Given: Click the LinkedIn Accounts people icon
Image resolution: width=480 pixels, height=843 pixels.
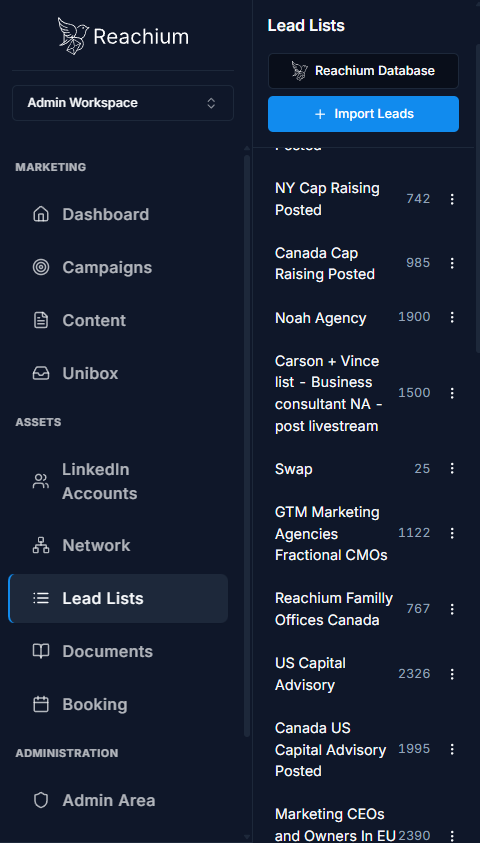Looking at the screenshot, I should point(41,481).
